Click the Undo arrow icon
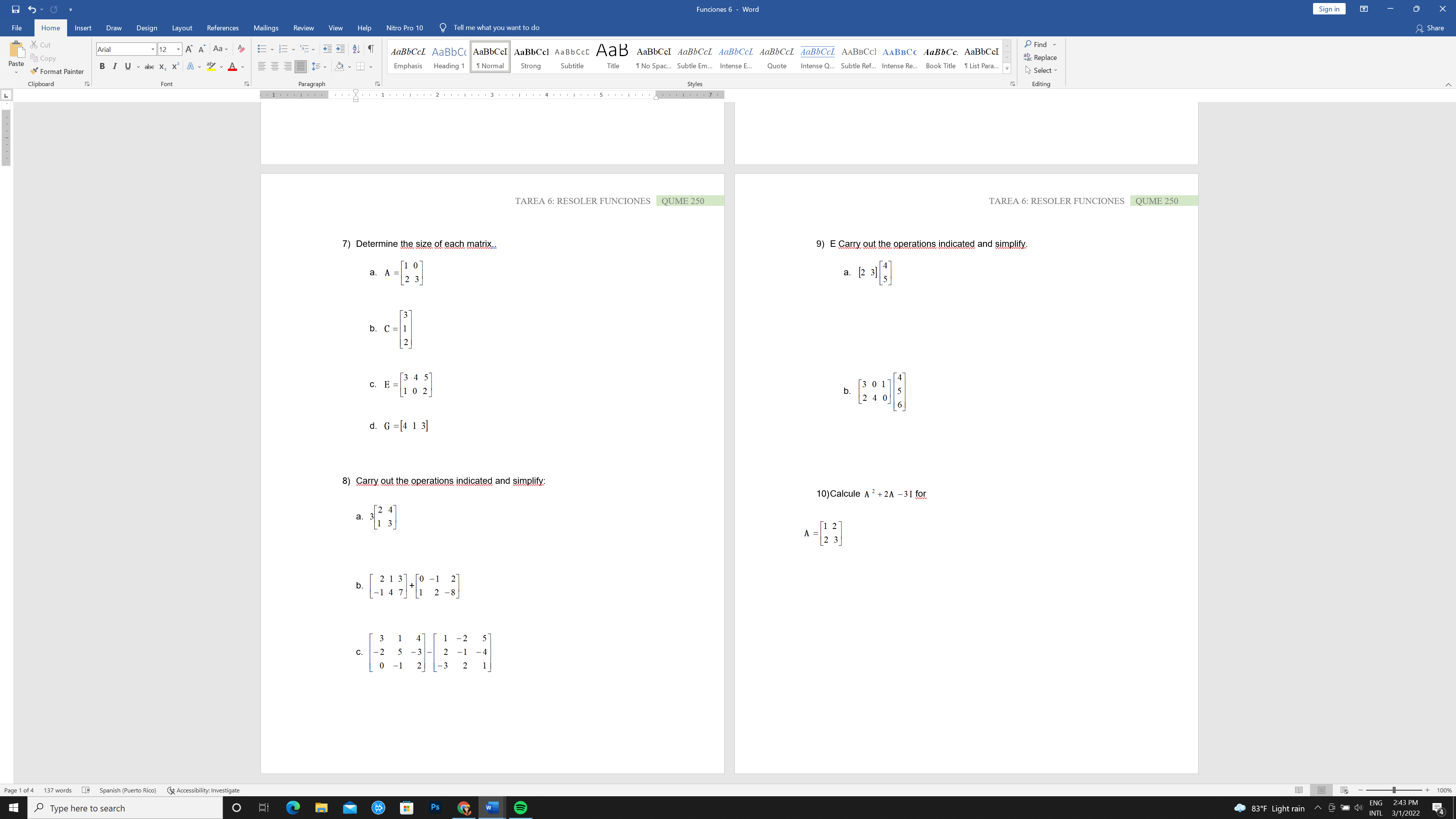The width and height of the screenshot is (1456, 819). pyautogui.click(x=31, y=9)
